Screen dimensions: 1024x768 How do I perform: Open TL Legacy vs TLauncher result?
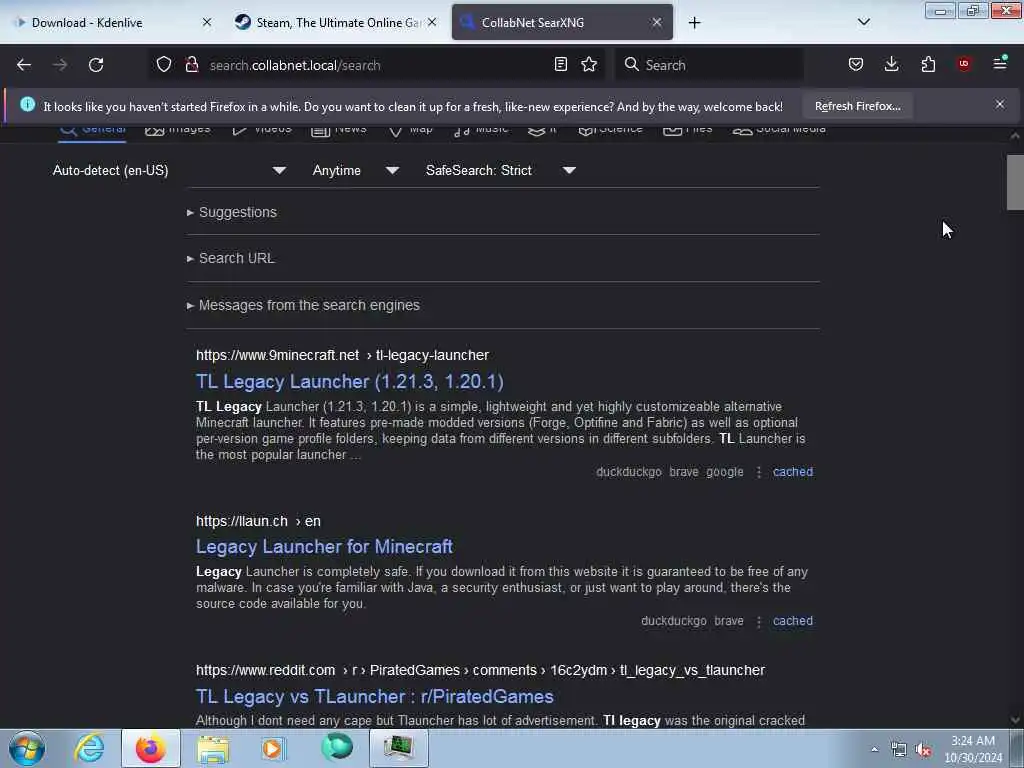pyautogui.click(x=374, y=697)
